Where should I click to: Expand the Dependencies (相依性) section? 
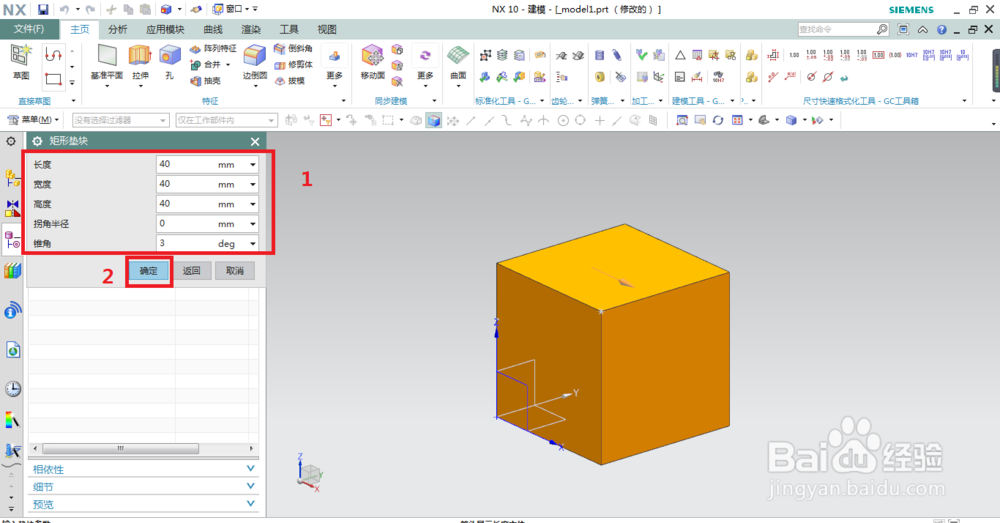click(x=143, y=469)
